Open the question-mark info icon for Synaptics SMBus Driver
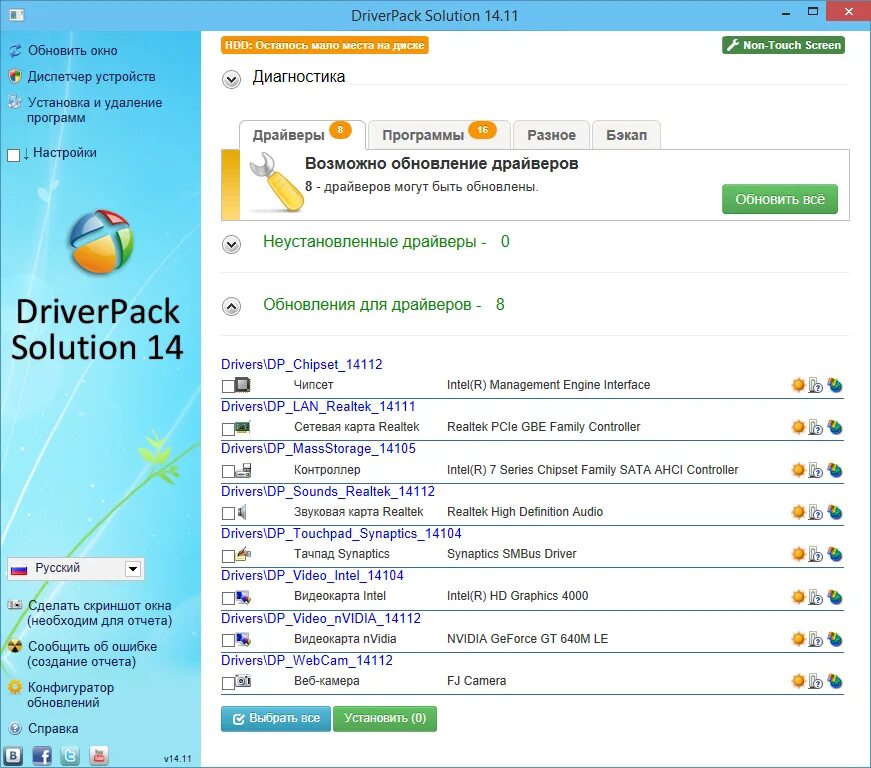The height and width of the screenshot is (768, 871). (815, 554)
